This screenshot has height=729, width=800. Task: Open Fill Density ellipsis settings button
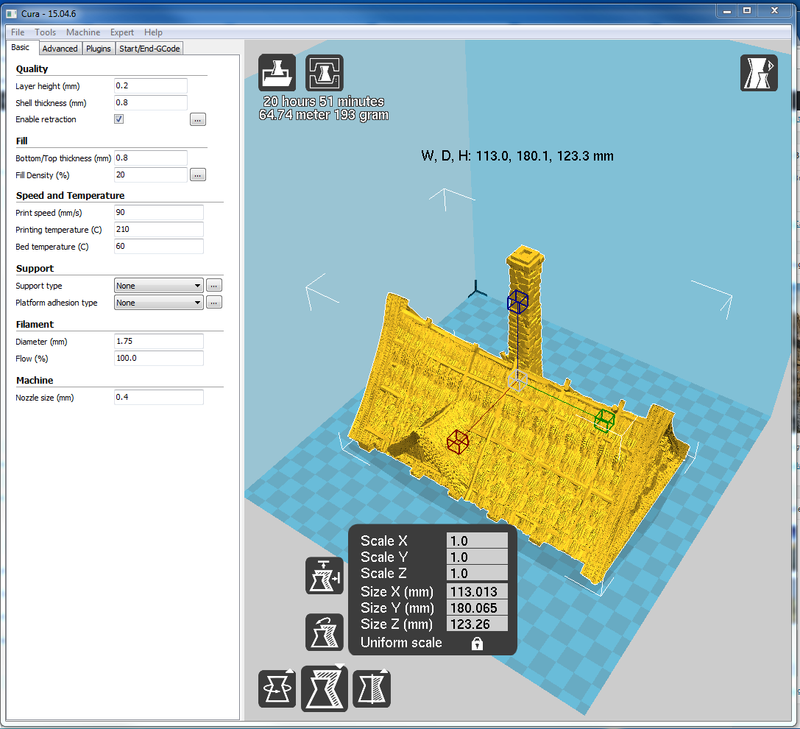(198, 175)
